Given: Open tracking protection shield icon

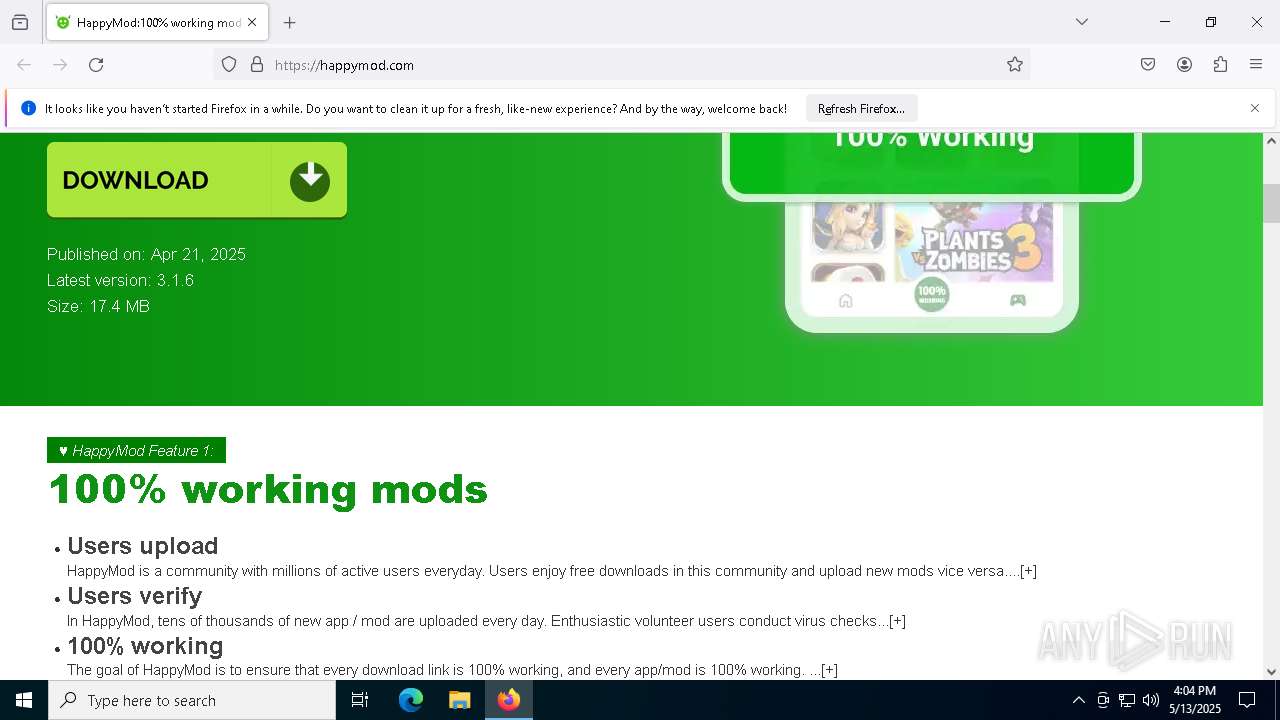Looking at the screenshot, I should coord(229,65).
